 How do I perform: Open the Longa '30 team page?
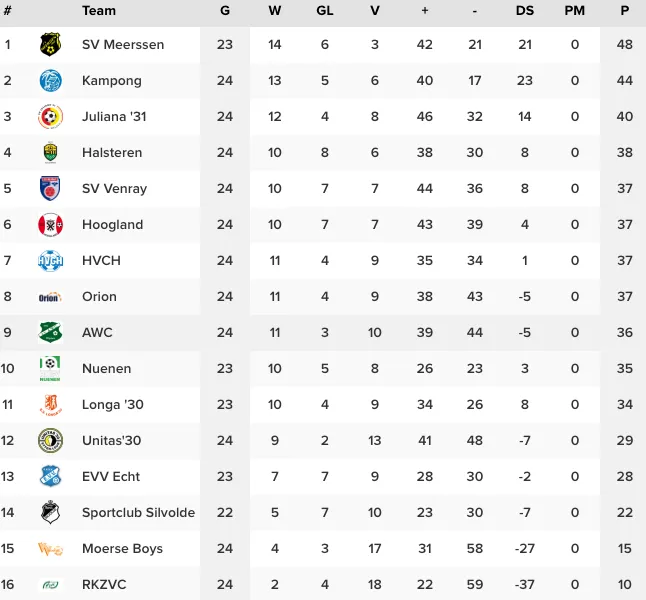click(x=110, y=404)
